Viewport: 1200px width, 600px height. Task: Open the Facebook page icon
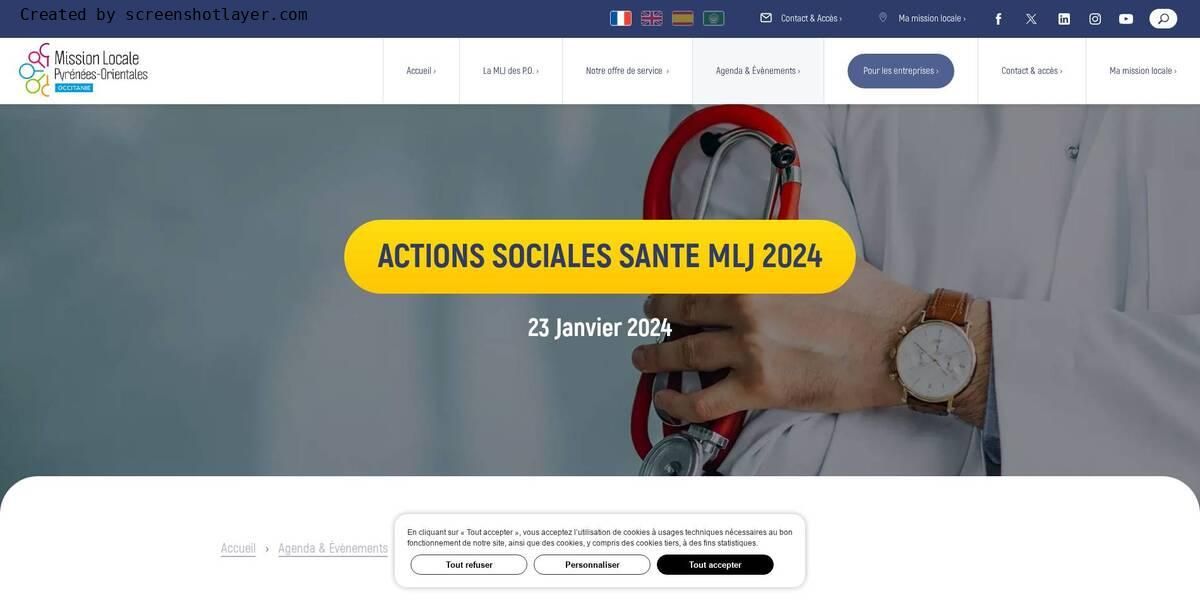click(998, 18)
